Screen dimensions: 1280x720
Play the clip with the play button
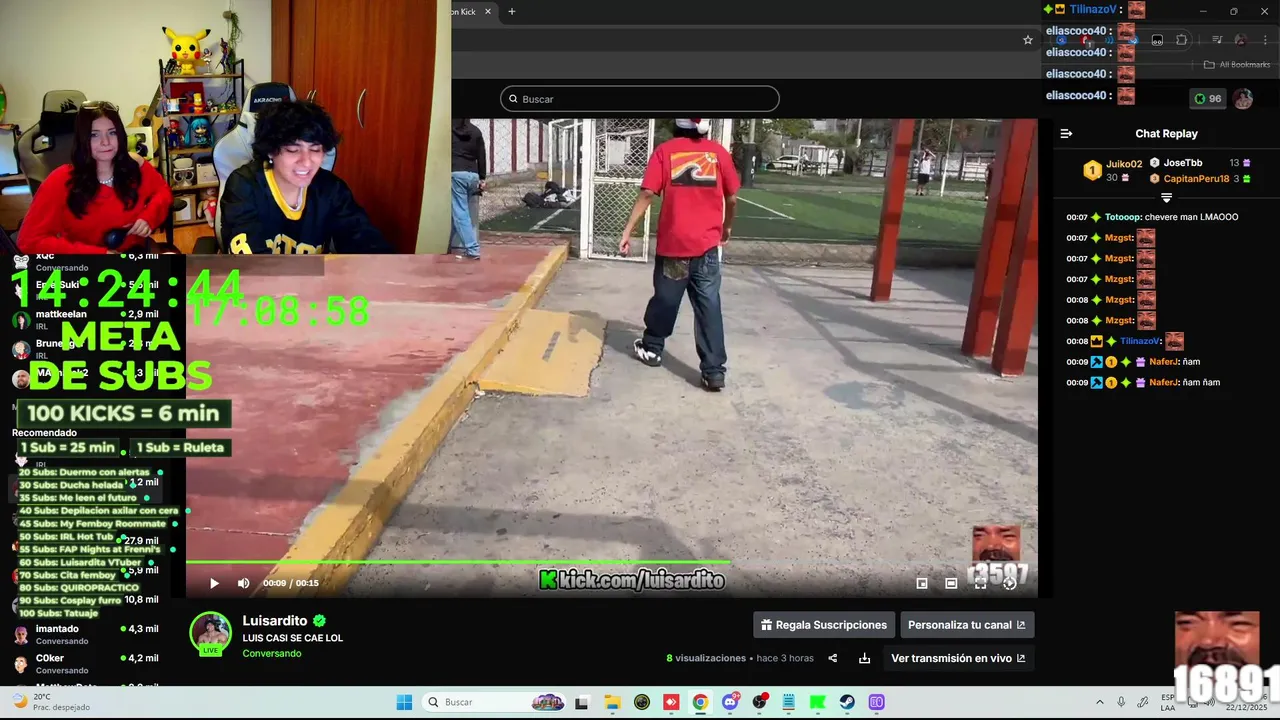point(214,583)
